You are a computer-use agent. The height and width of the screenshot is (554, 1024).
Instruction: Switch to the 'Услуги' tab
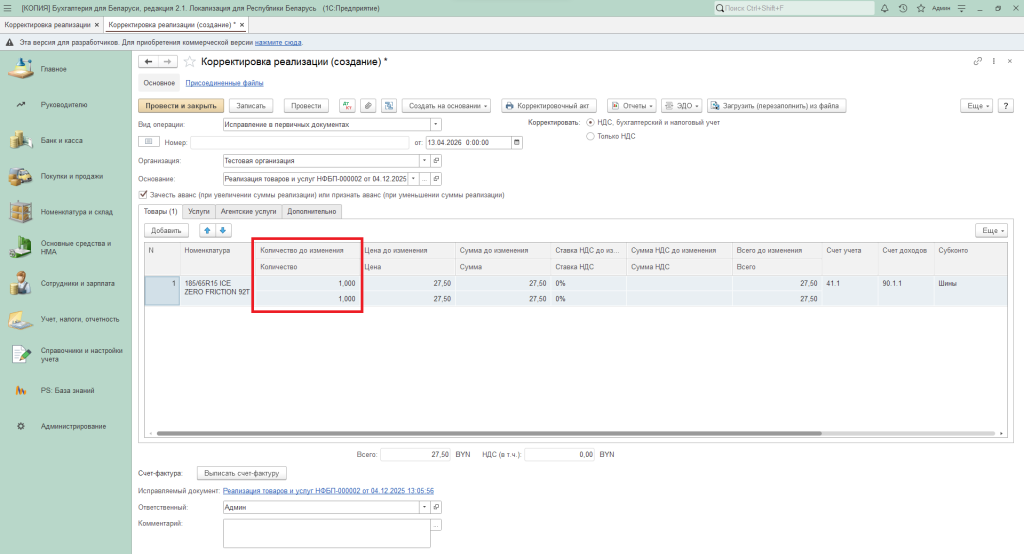point(198,211)
